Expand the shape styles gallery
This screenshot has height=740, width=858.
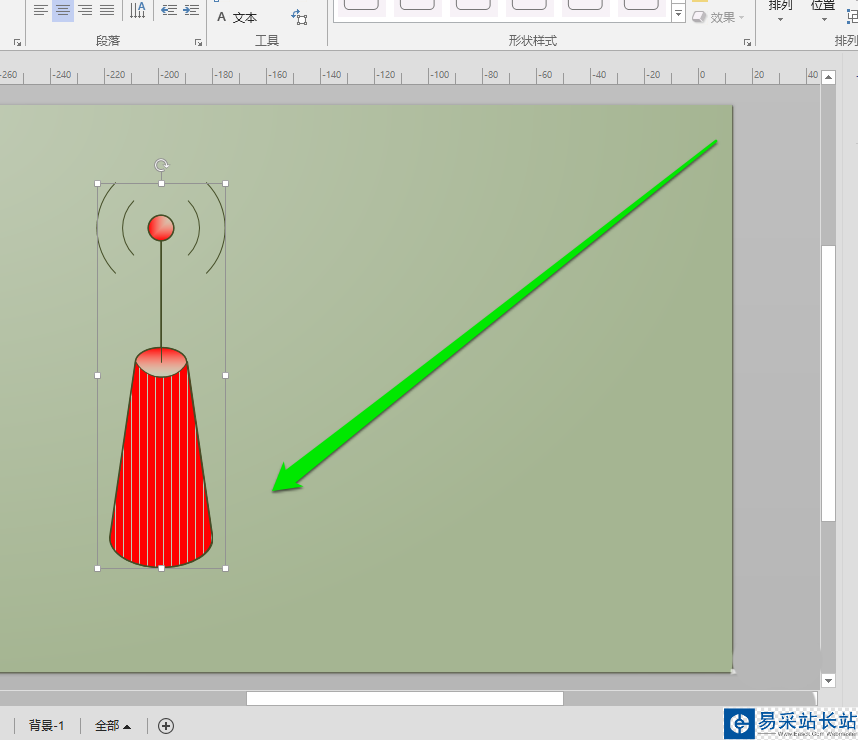(x=679, y=13)
